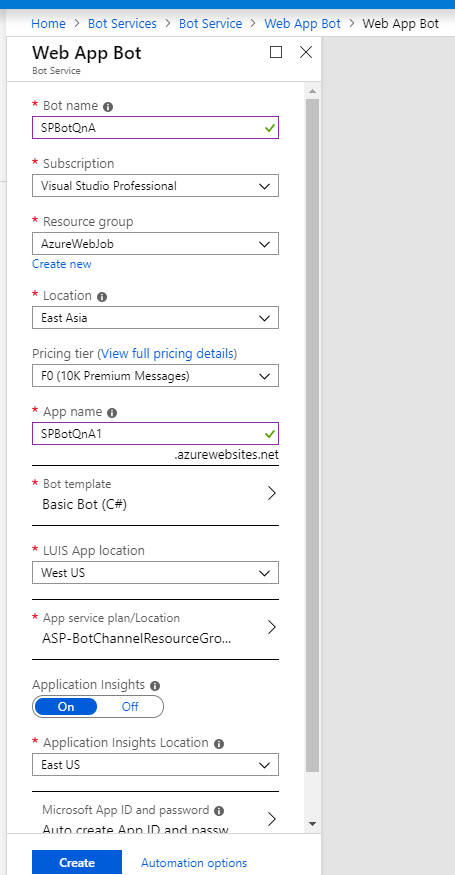Screen dimensions: 455x875
Task: Open View full pricing details link
Action: pyautogui.click(x=167, y=353)
